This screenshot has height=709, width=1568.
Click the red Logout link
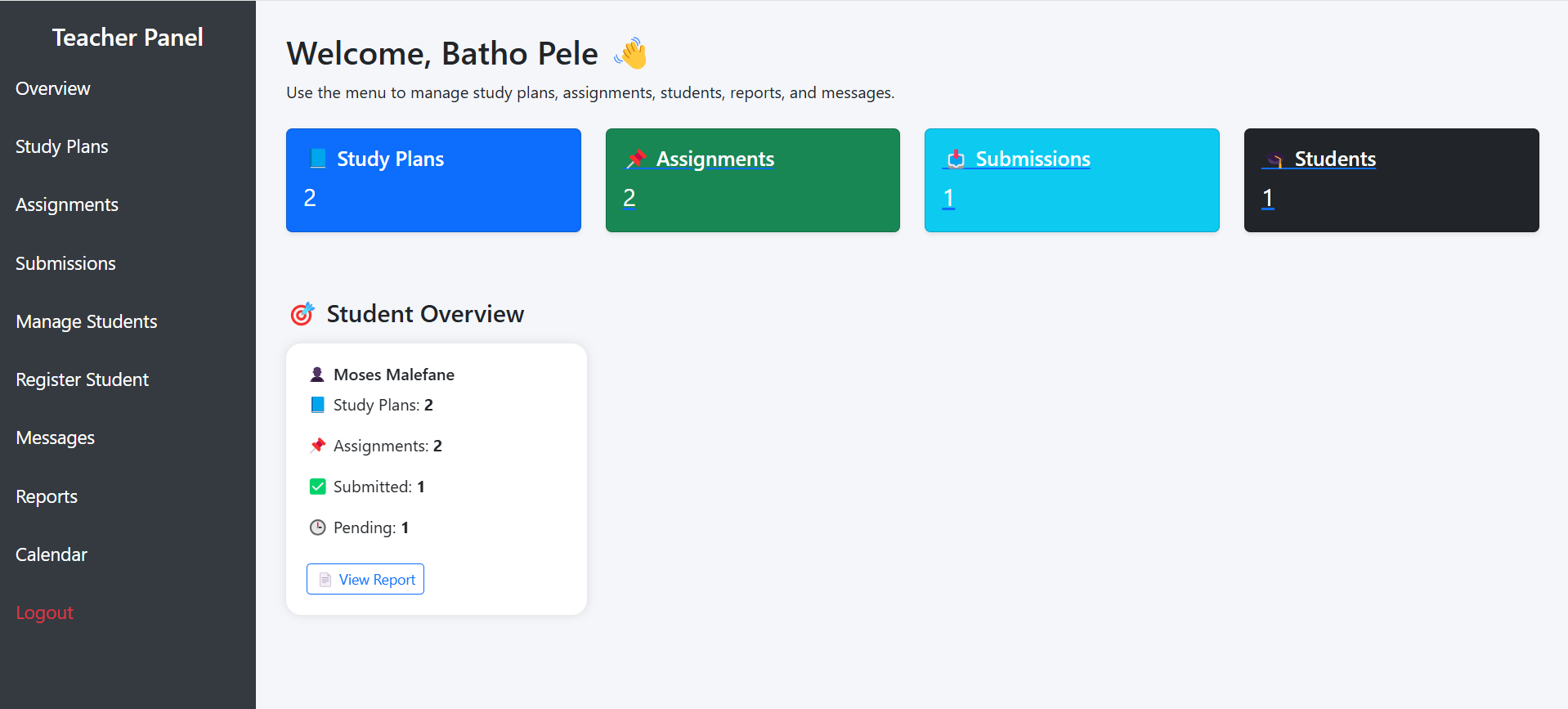[45, 613]
